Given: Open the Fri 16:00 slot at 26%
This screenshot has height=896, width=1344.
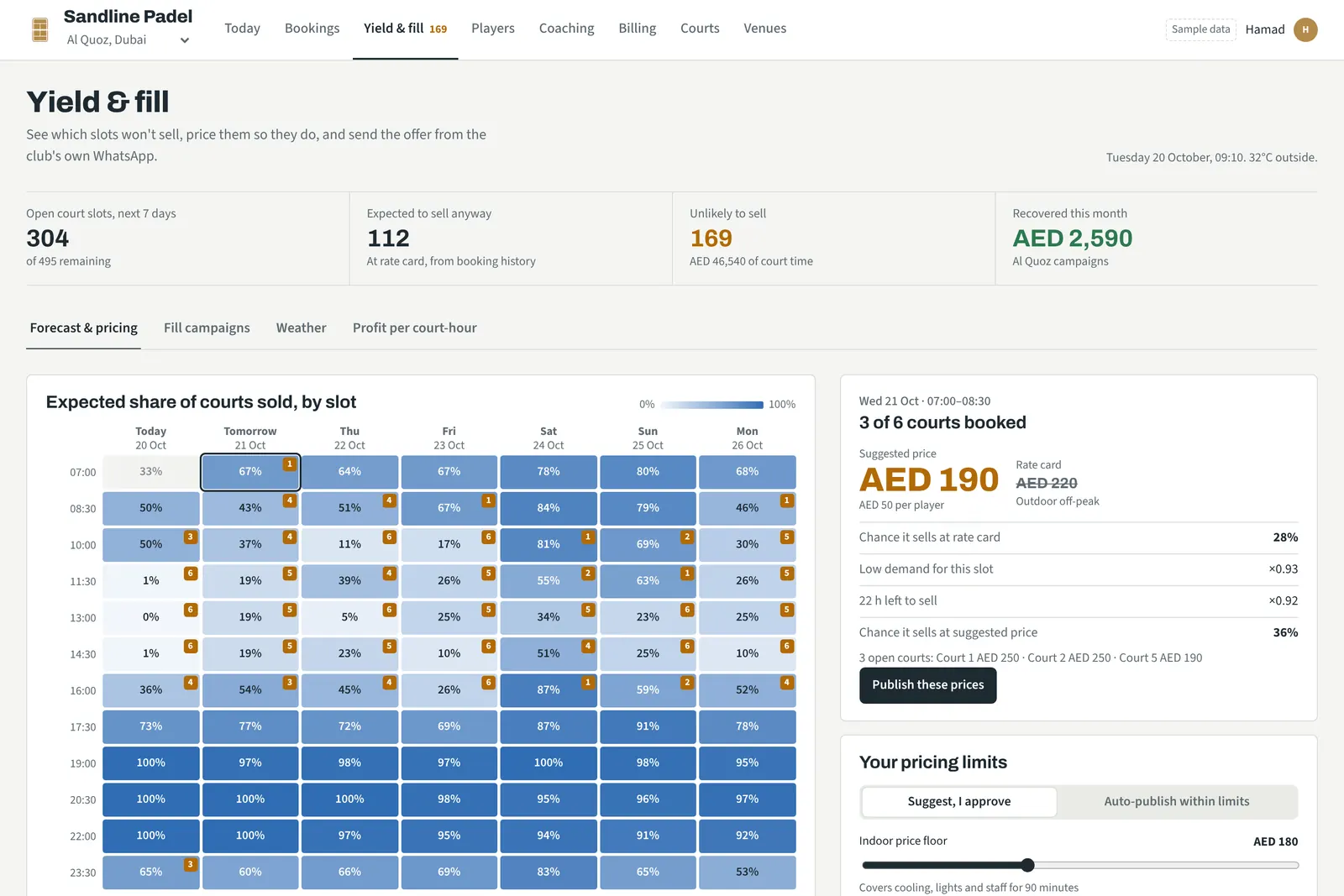Looking at the screenshot, I should click(449, 690).
